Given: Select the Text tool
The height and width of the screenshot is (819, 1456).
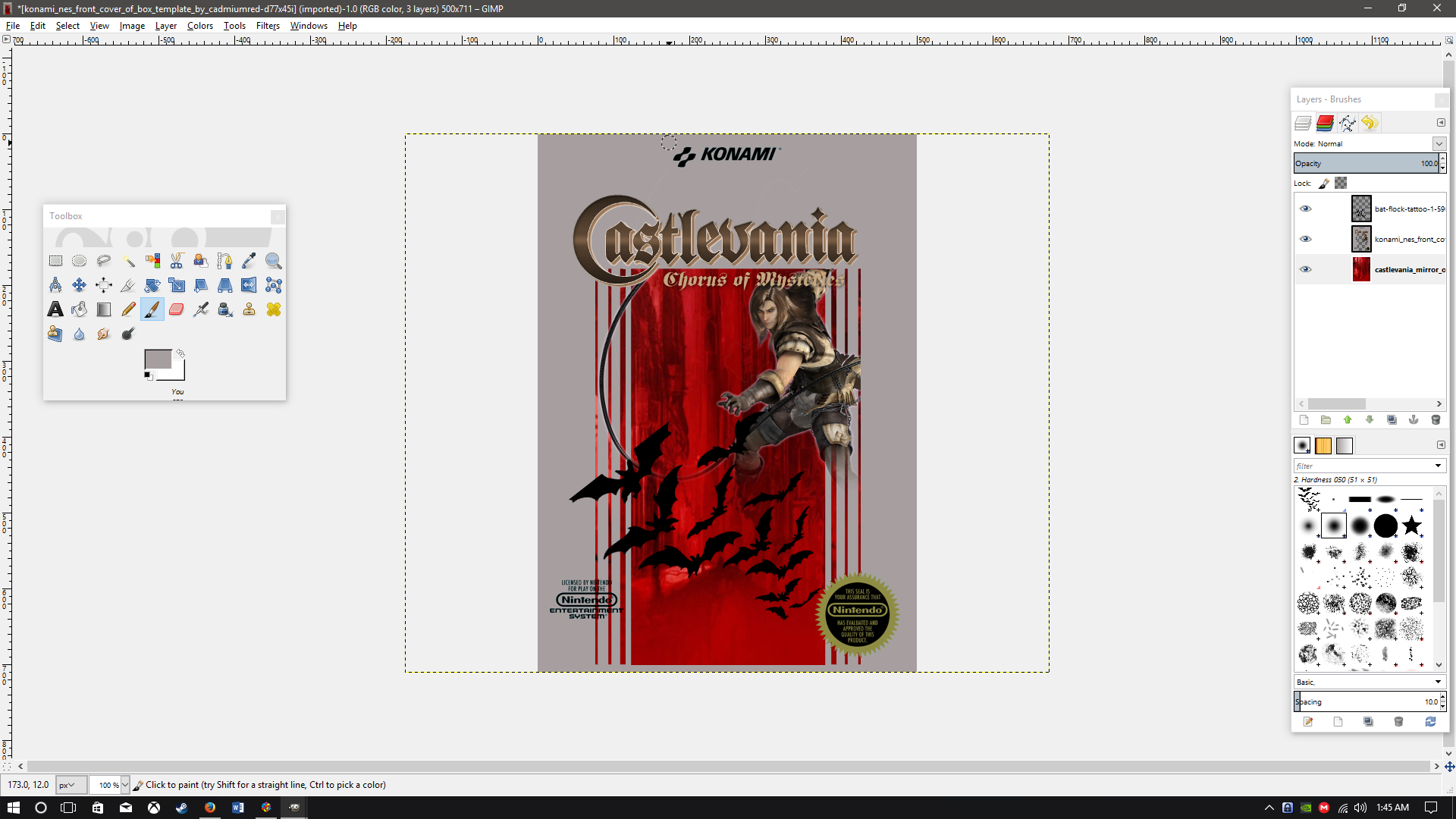Looking at the screenshot, I should (x=55, y=309).
